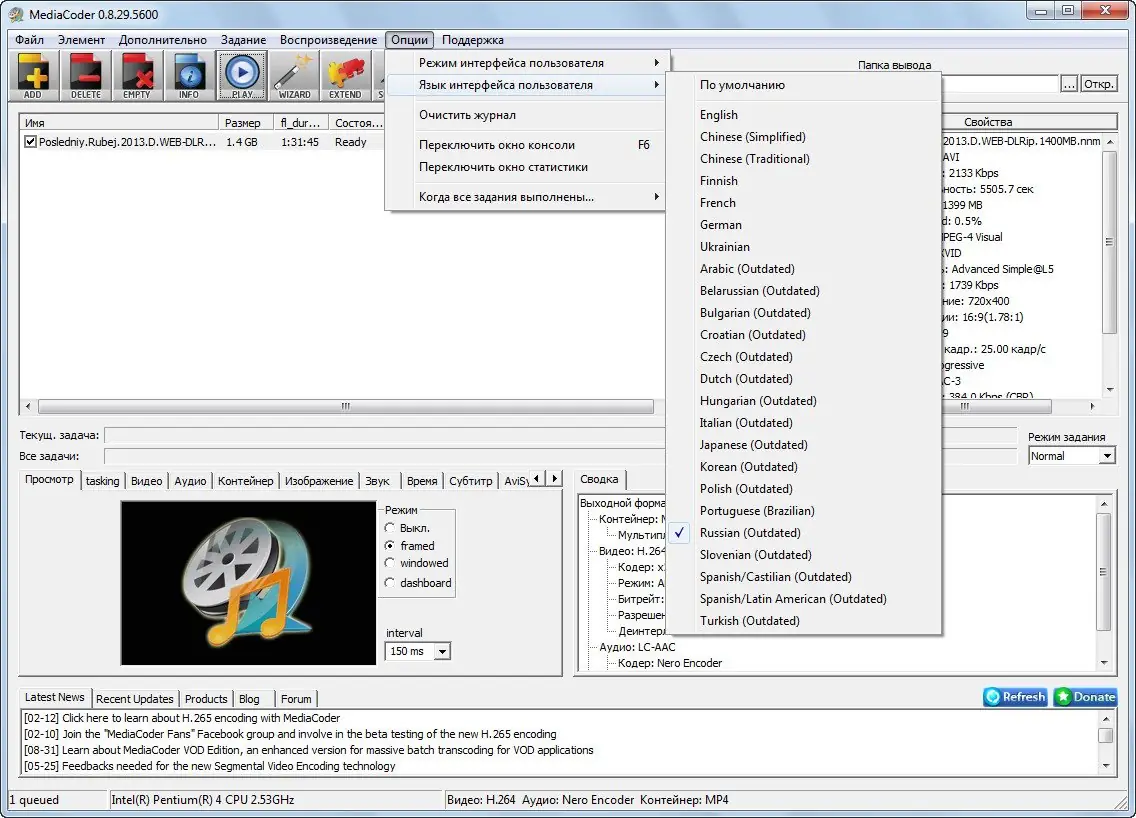Switch to the Контейнер tab

(246, 481)
